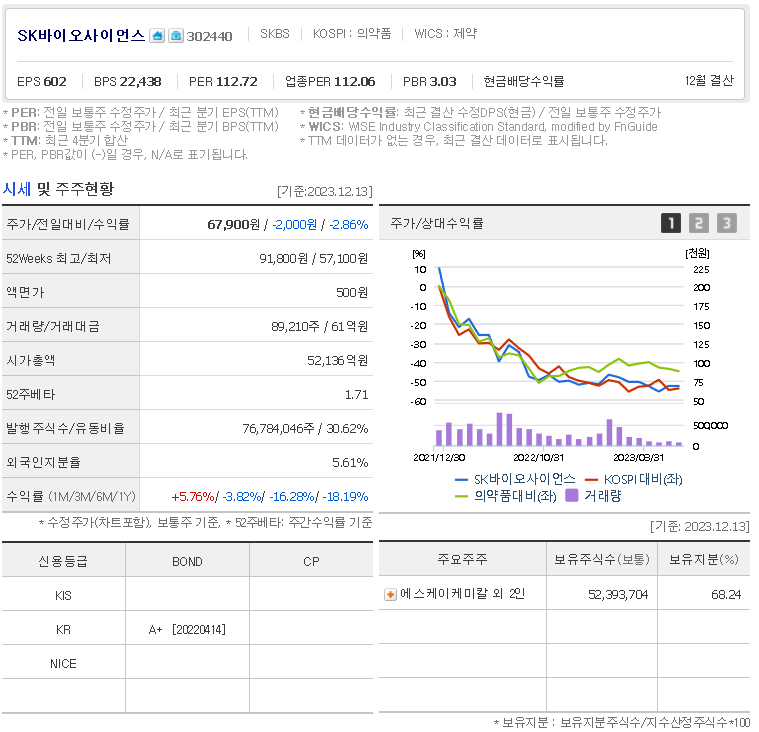Select the PER 112.72 value
This screenshot has width=759, height=732.
point(223,81)
